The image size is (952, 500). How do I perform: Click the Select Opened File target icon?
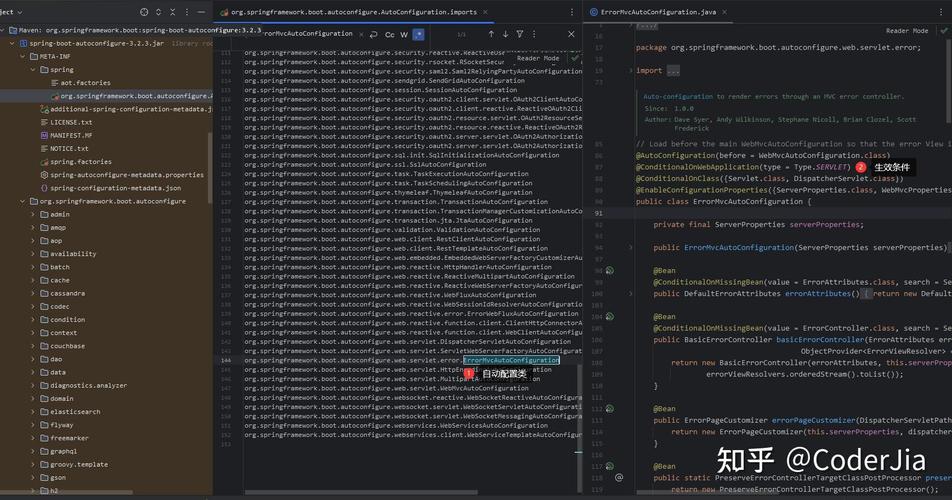click(144, 12)
